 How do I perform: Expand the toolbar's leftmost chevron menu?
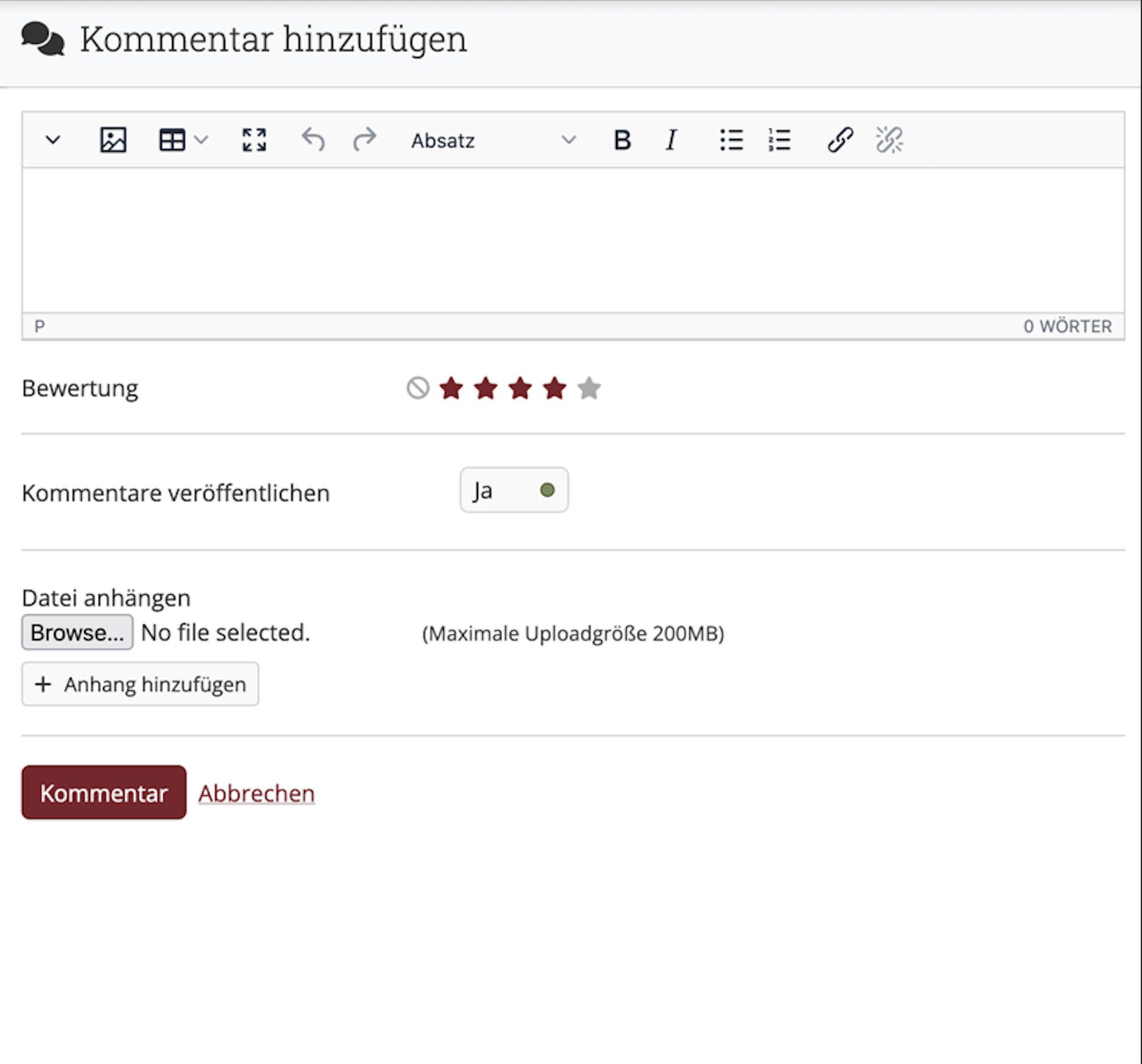click(x=53, y=140)
